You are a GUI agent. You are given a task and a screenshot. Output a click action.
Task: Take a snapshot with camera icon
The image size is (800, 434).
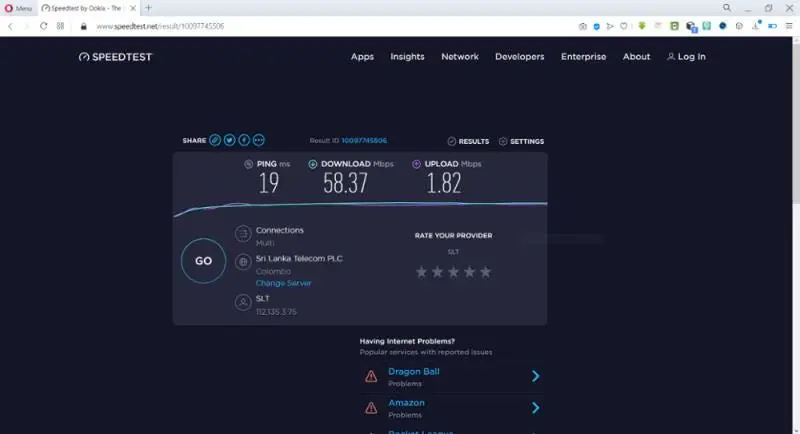[583, 26]
